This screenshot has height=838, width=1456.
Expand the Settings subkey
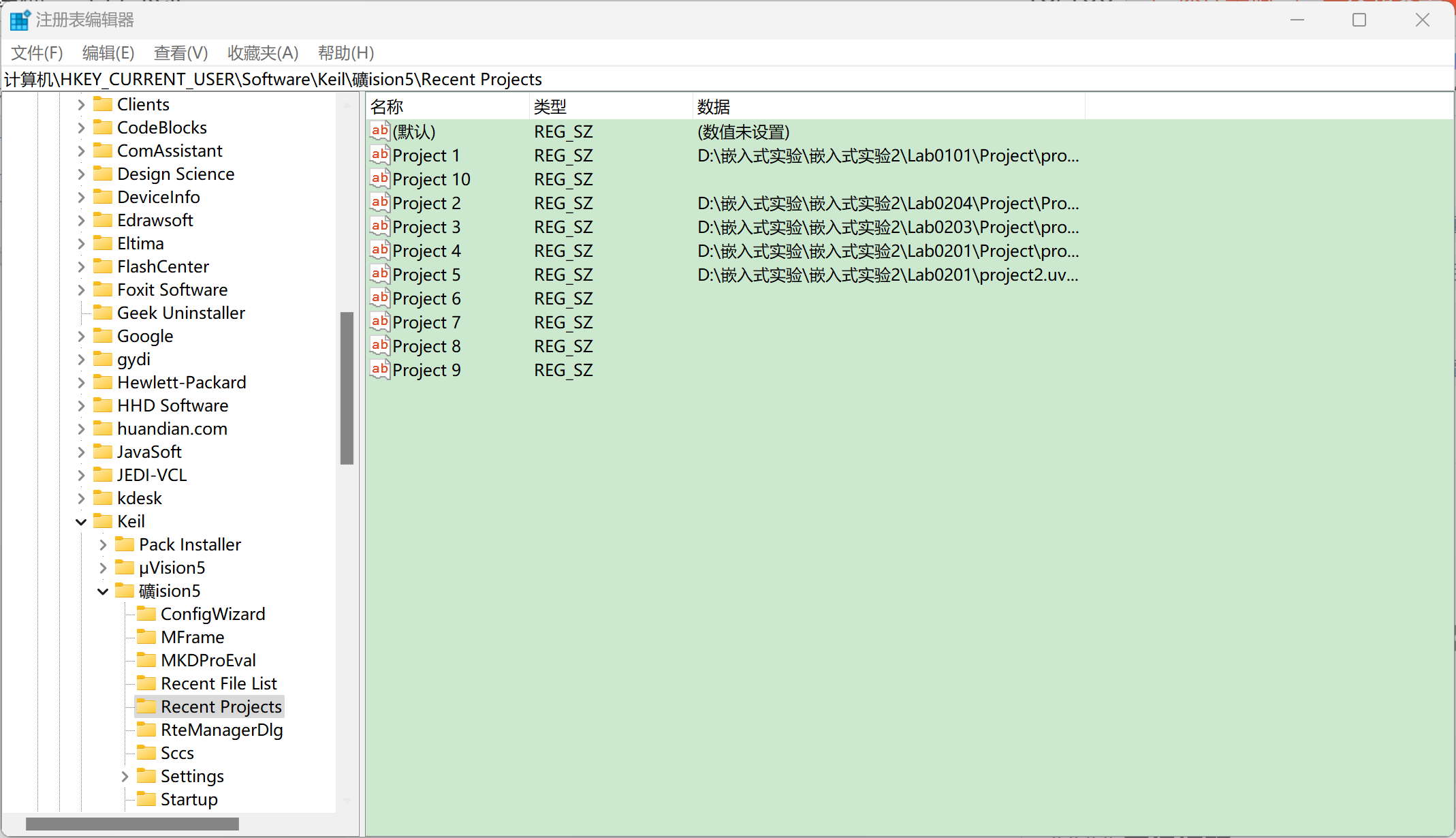[x=125, y=777]
